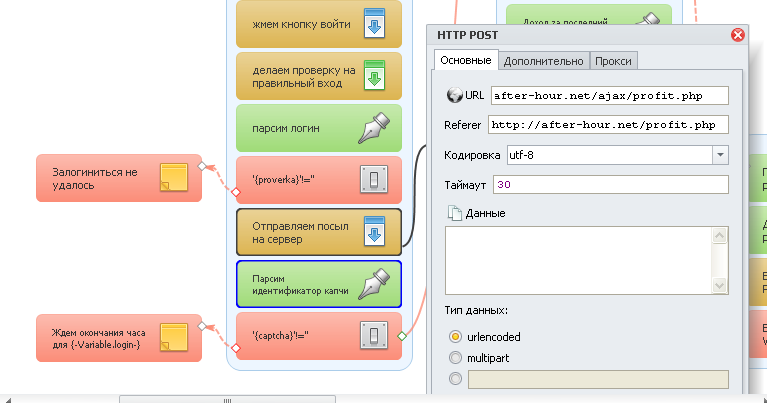The height and width of the screenshot is (403, 767).
Task: Click the documents icon next to Данные
Action: pyautogui.click(x=455, y=213)
